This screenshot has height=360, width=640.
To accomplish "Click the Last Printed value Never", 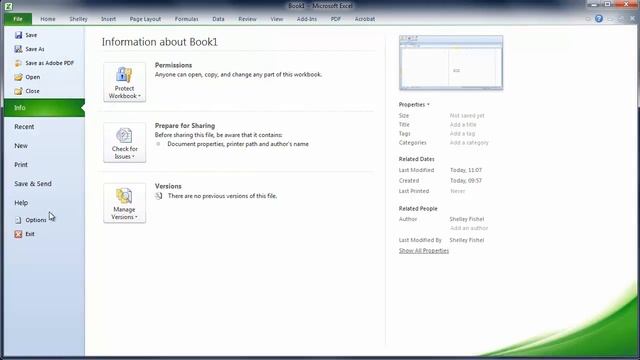I will click(458, 191).
